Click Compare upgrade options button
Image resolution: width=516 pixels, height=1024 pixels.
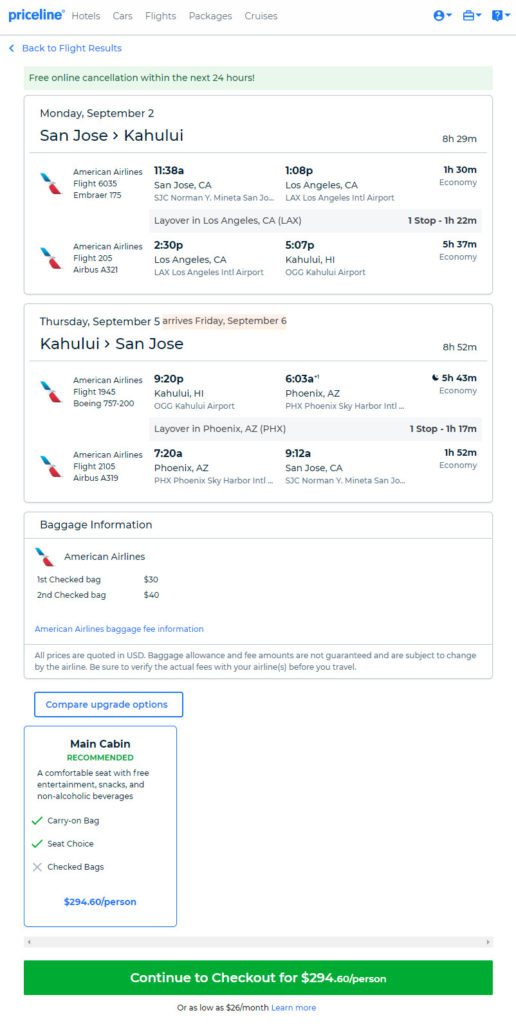coord(108,705)
